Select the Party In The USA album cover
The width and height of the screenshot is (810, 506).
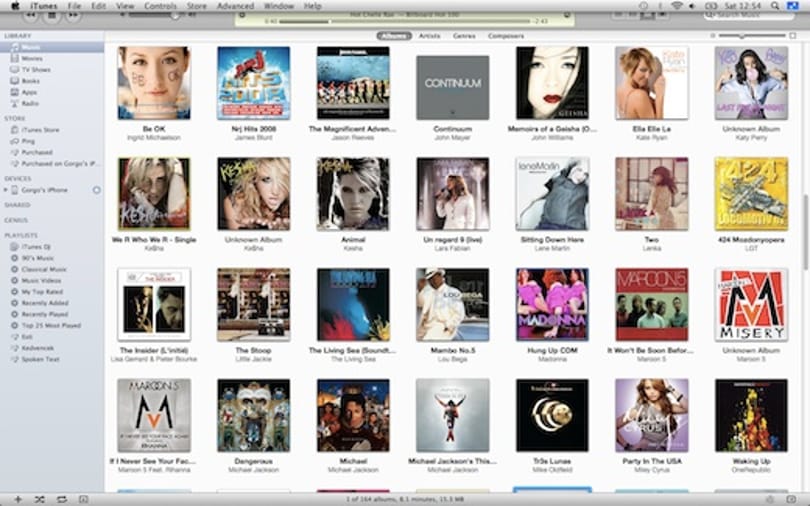[652, 416]
